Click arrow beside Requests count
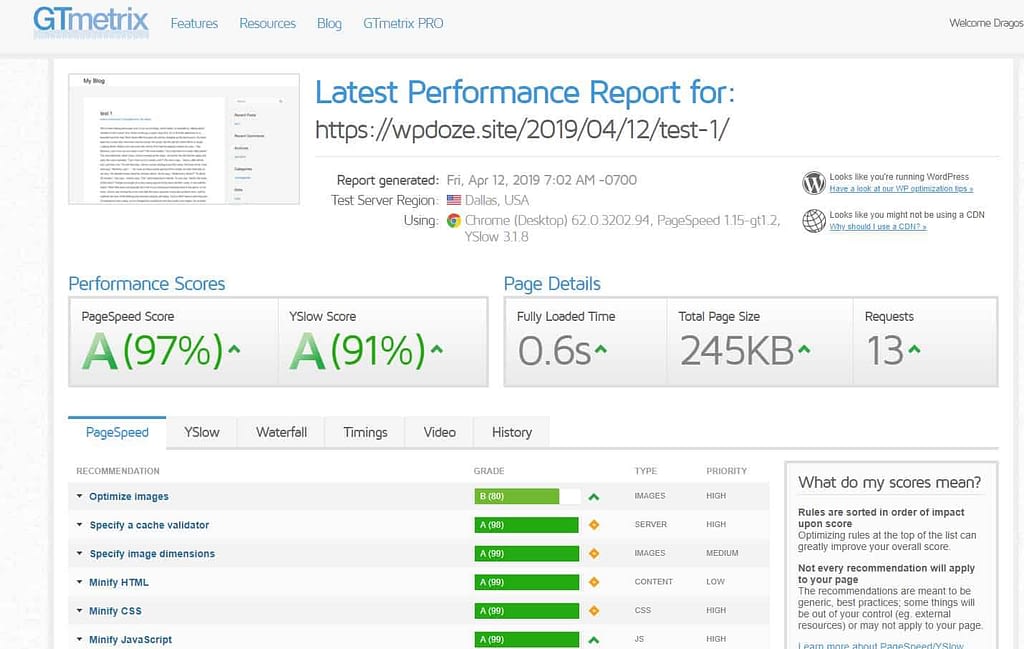This screenshot has width=1024, height=649. point(914,349)
